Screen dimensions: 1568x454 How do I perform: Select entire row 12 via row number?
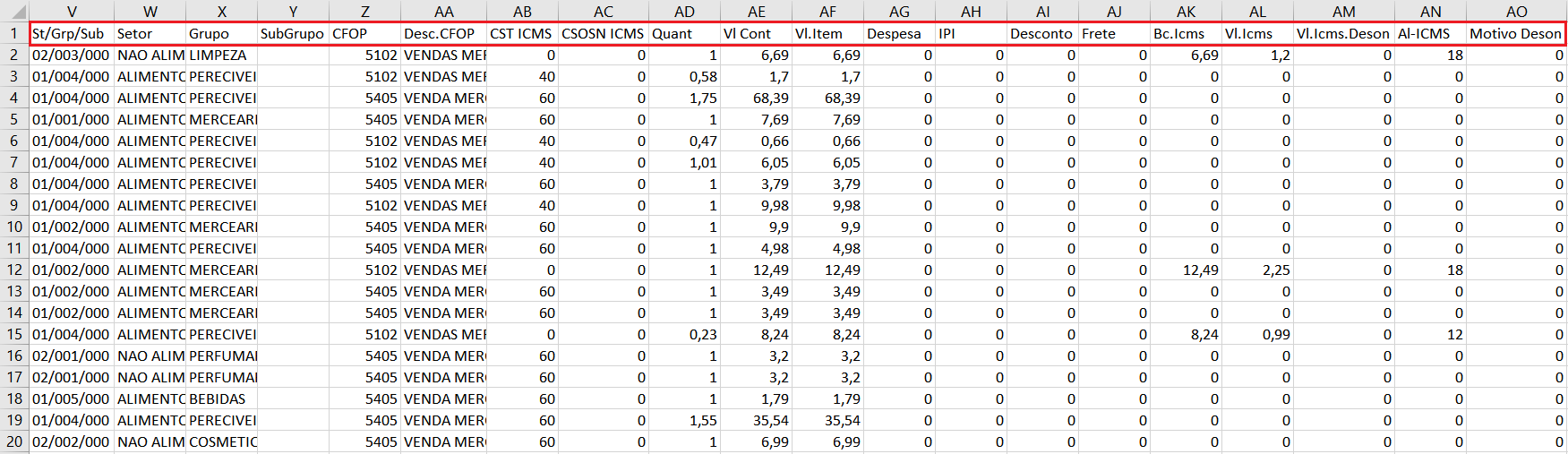[14, 270]
